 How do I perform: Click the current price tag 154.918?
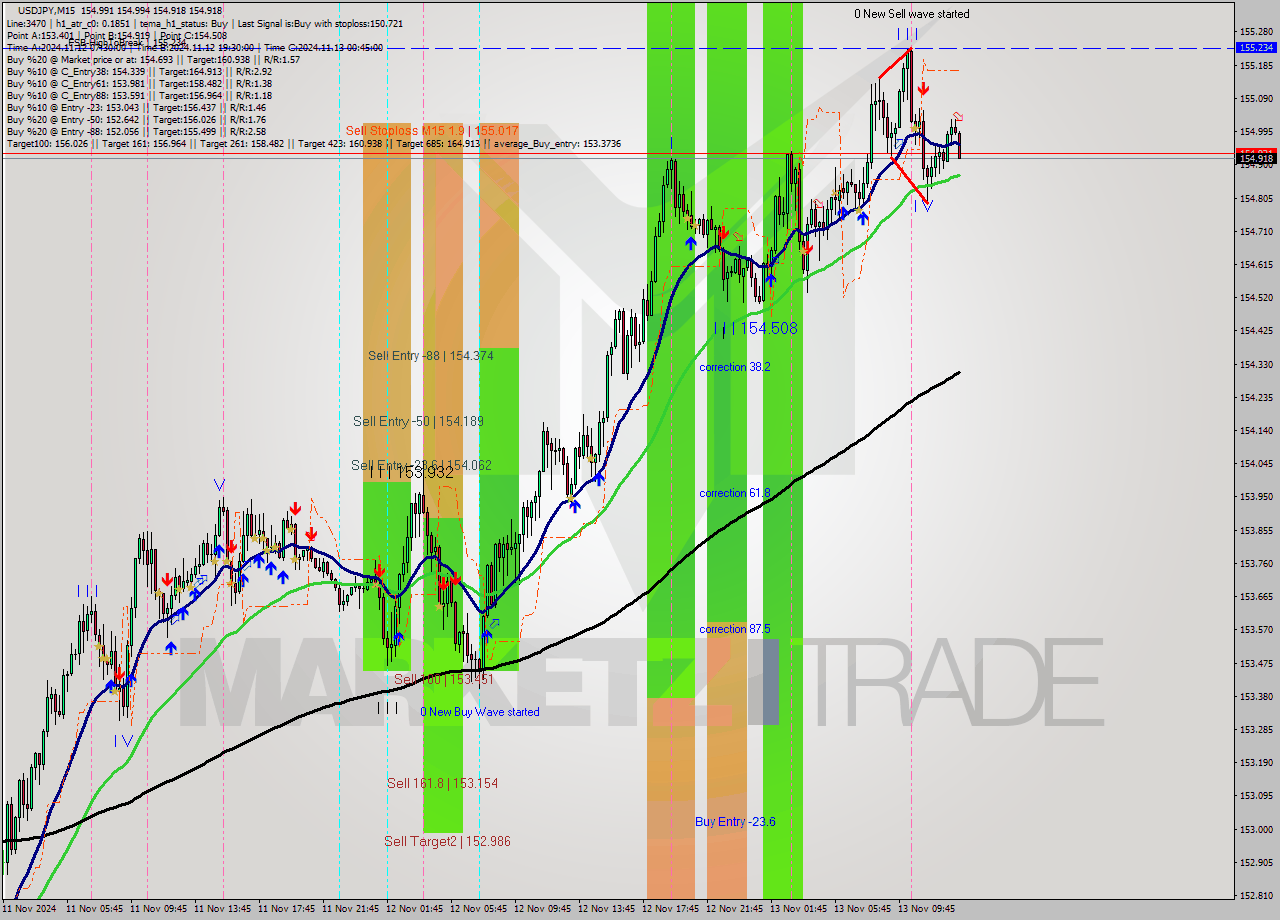pos(1256,158)
